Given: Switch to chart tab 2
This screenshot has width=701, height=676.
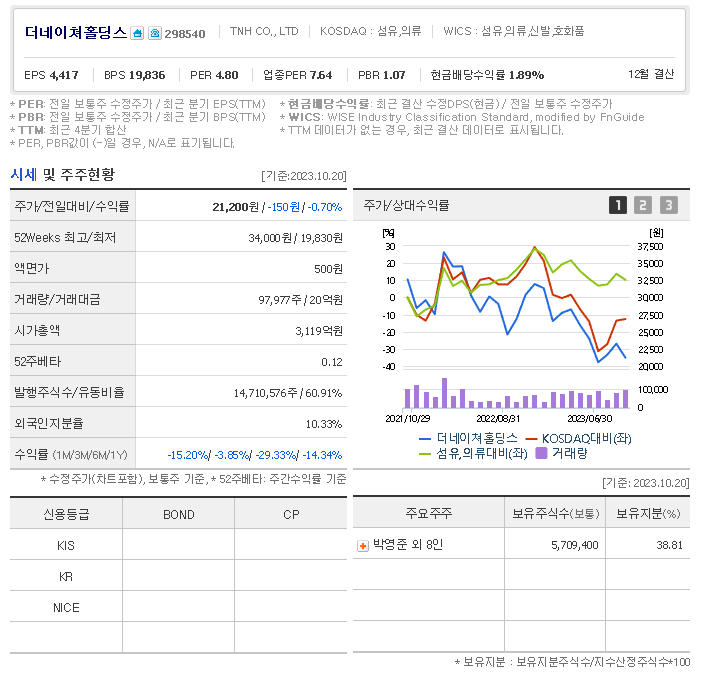Looking at the screenshot, I should coord(643,205).
